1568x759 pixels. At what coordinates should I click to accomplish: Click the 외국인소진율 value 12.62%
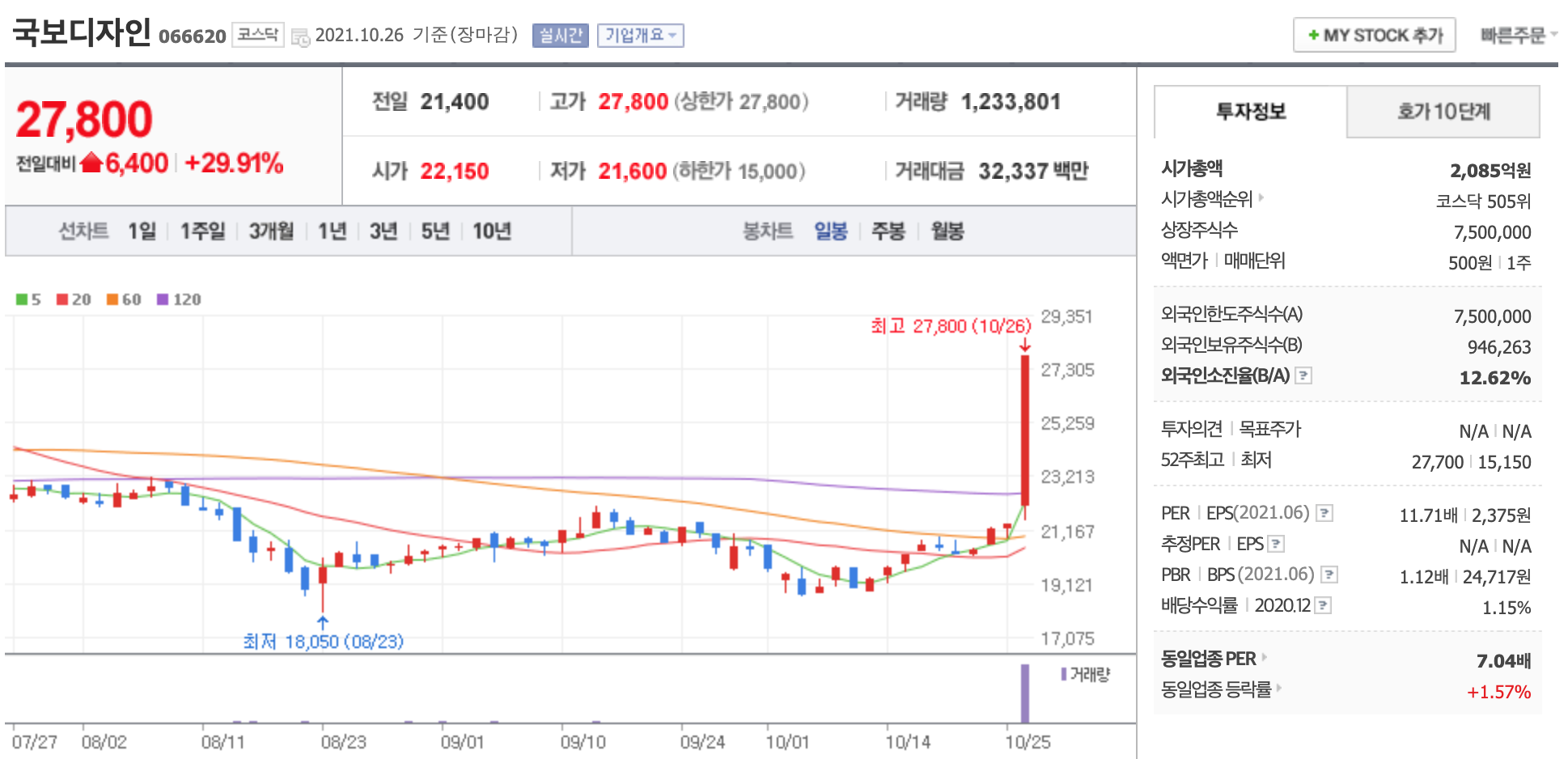point(1495,378)
